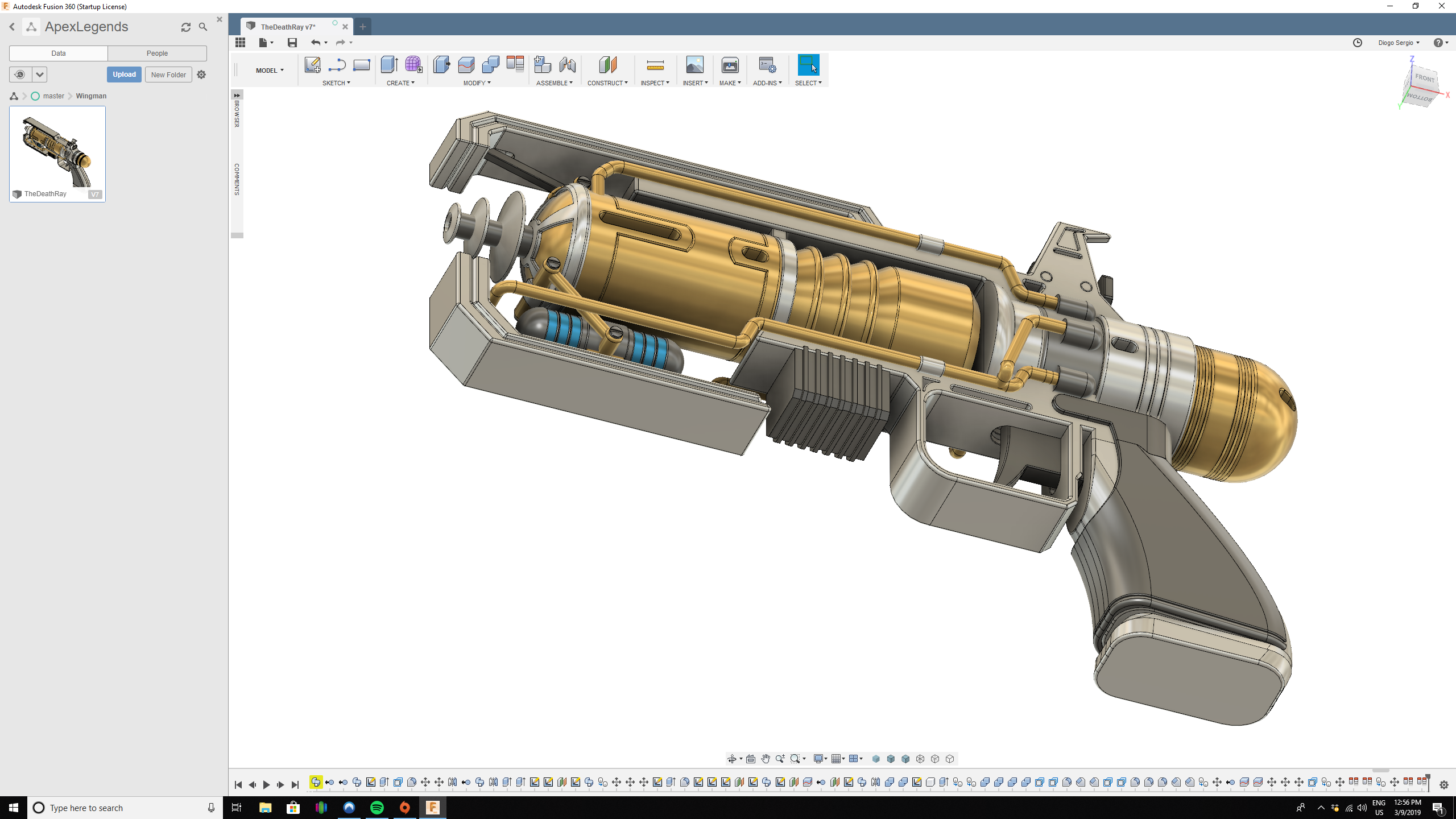
Task: Open the Display Settings dropdown
Action: click(x=820, y=759)
